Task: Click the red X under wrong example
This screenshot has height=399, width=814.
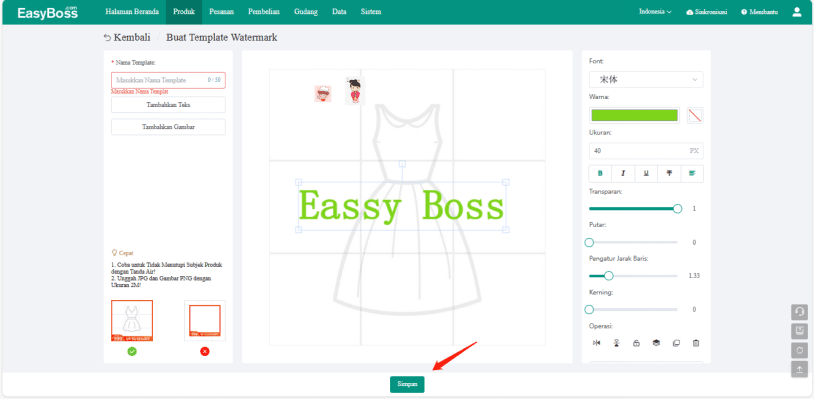Action: 205,352
